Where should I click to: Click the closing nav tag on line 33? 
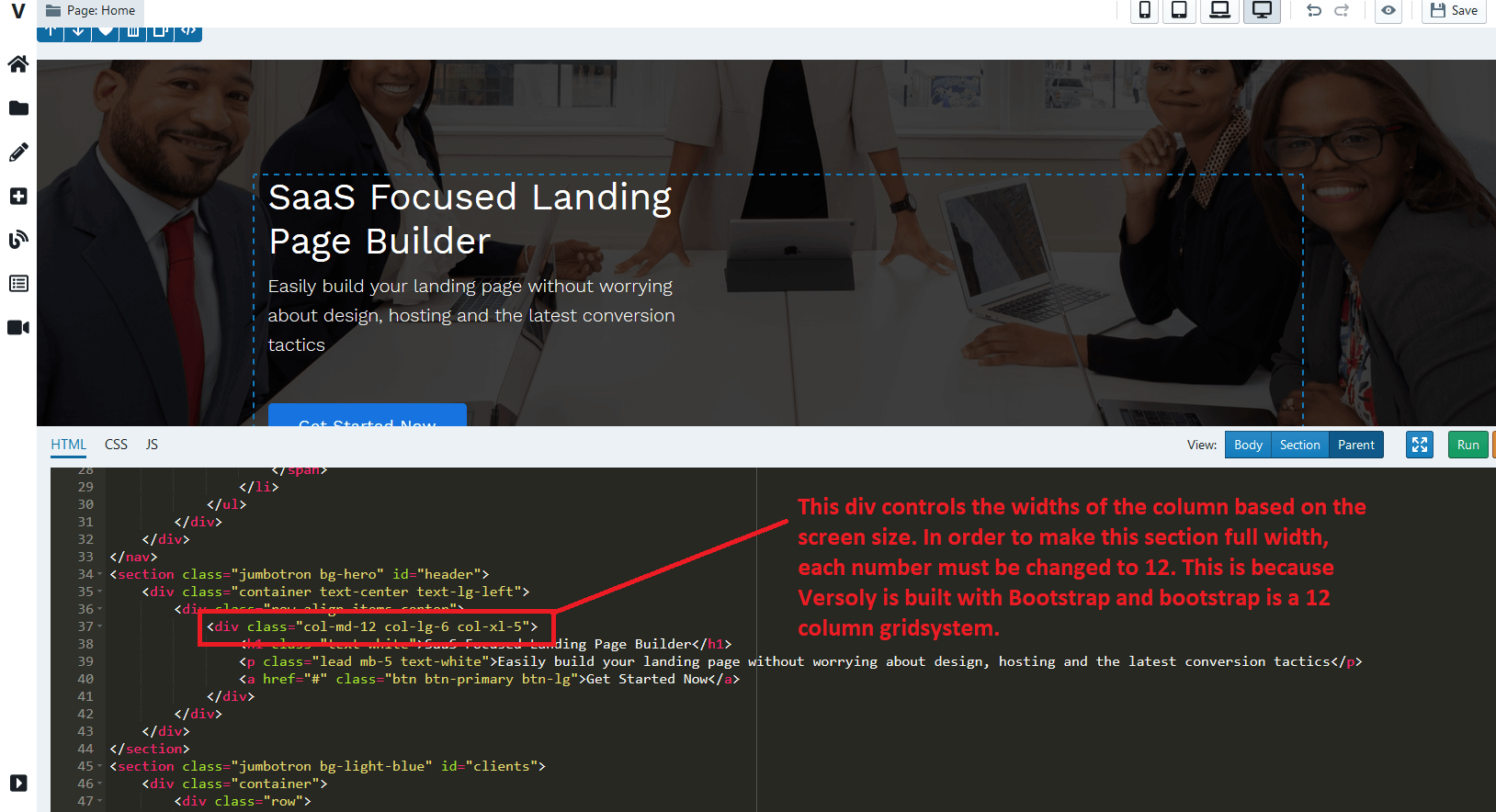[x=134, y=557]
